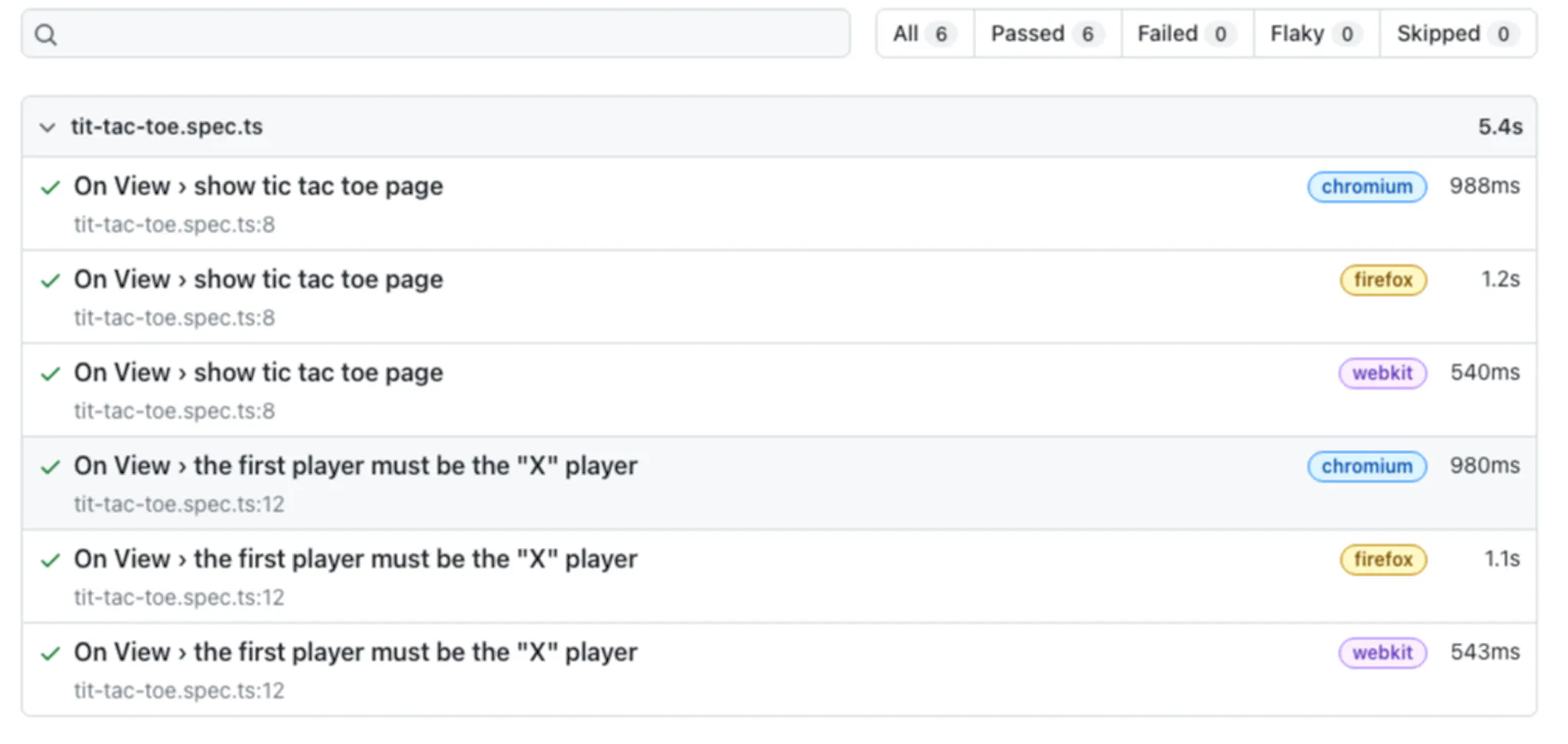Image resolution: width=1568 pixels, height=744 pixels.
Task: Click webkit badge on "X" player test
Action: 1382,653
